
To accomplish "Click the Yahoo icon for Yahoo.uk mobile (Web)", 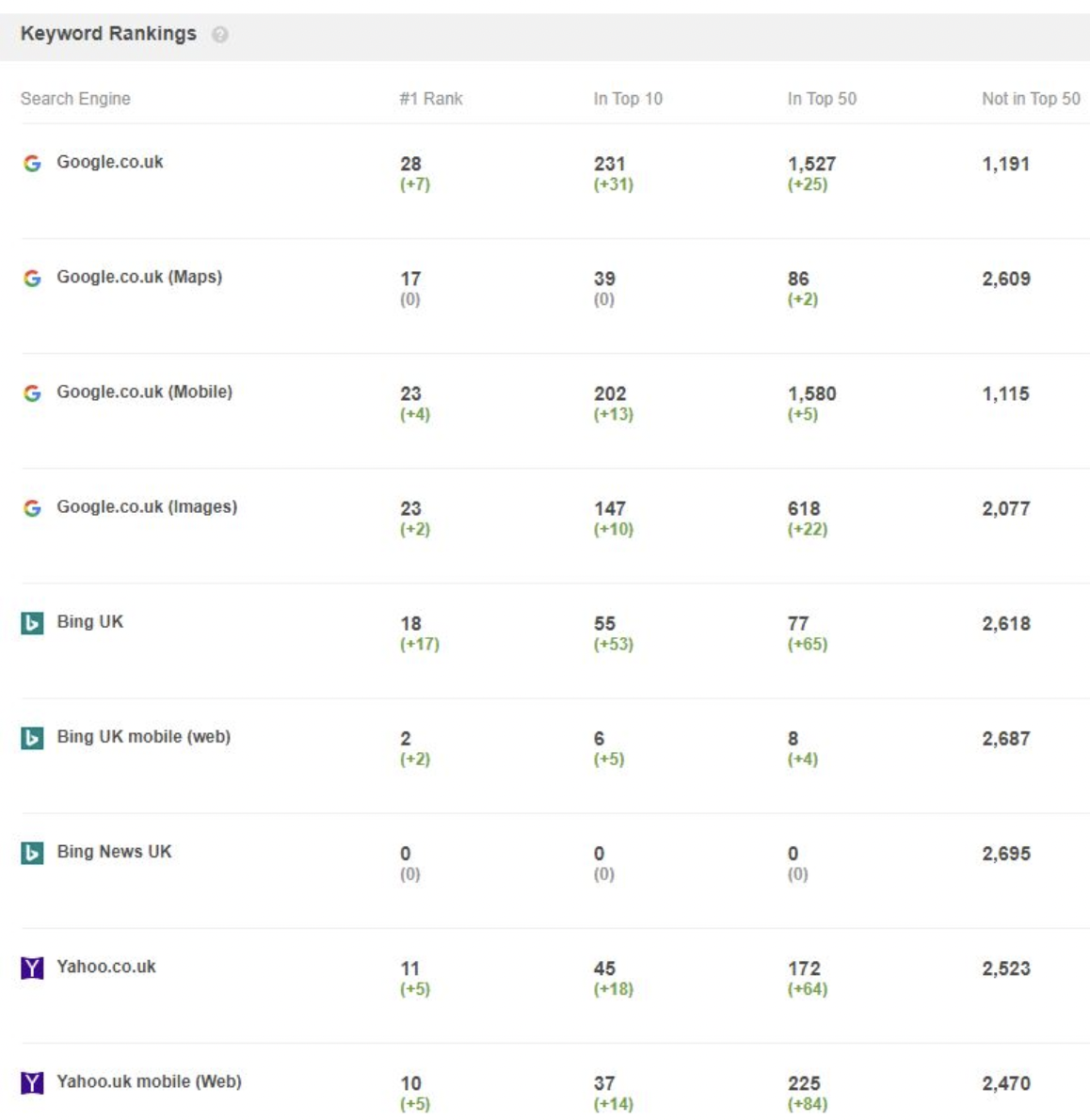I will [32, 1082].
